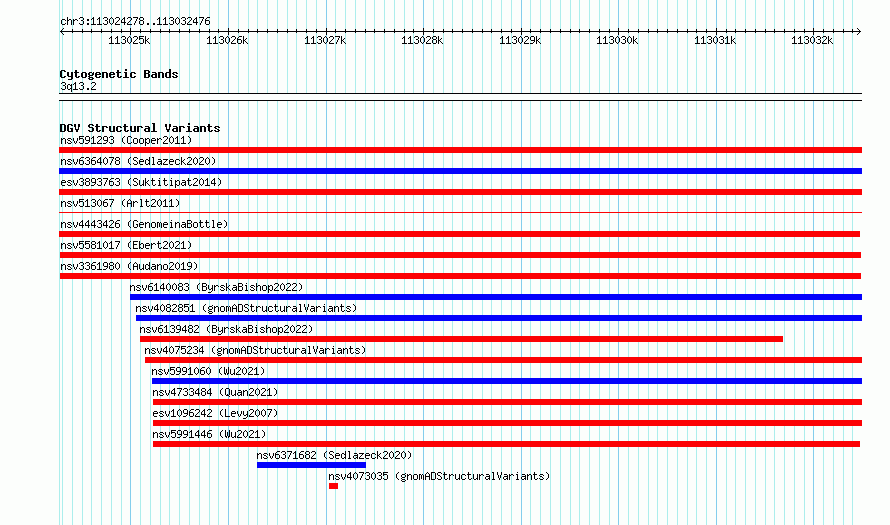Image resolution: width=890 pixels, height=525 pixels.
Task: Click the nsv591293 (Cooper2011) variant label
Action: coord(126,140)
